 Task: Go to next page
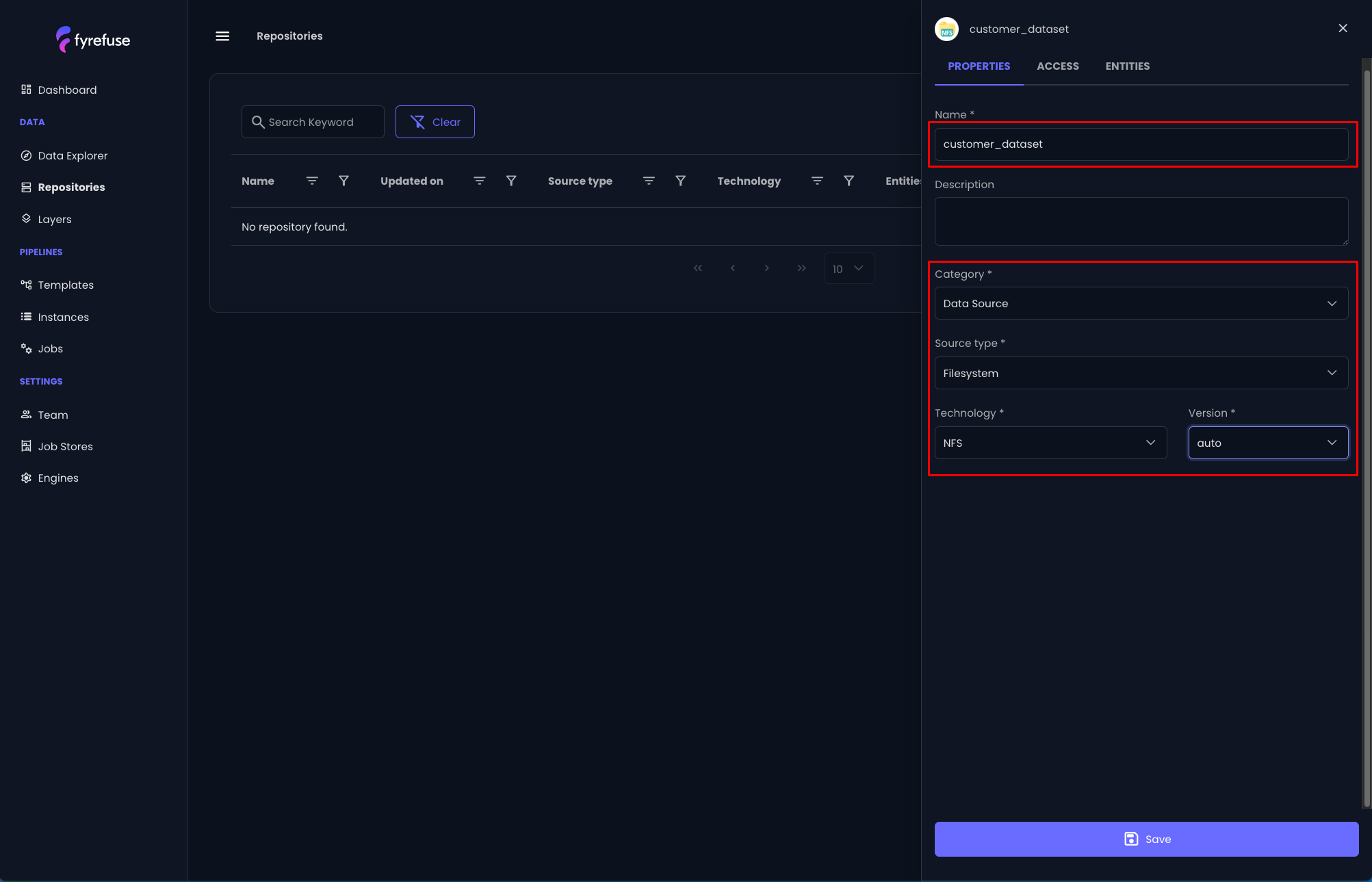(767, 268)
